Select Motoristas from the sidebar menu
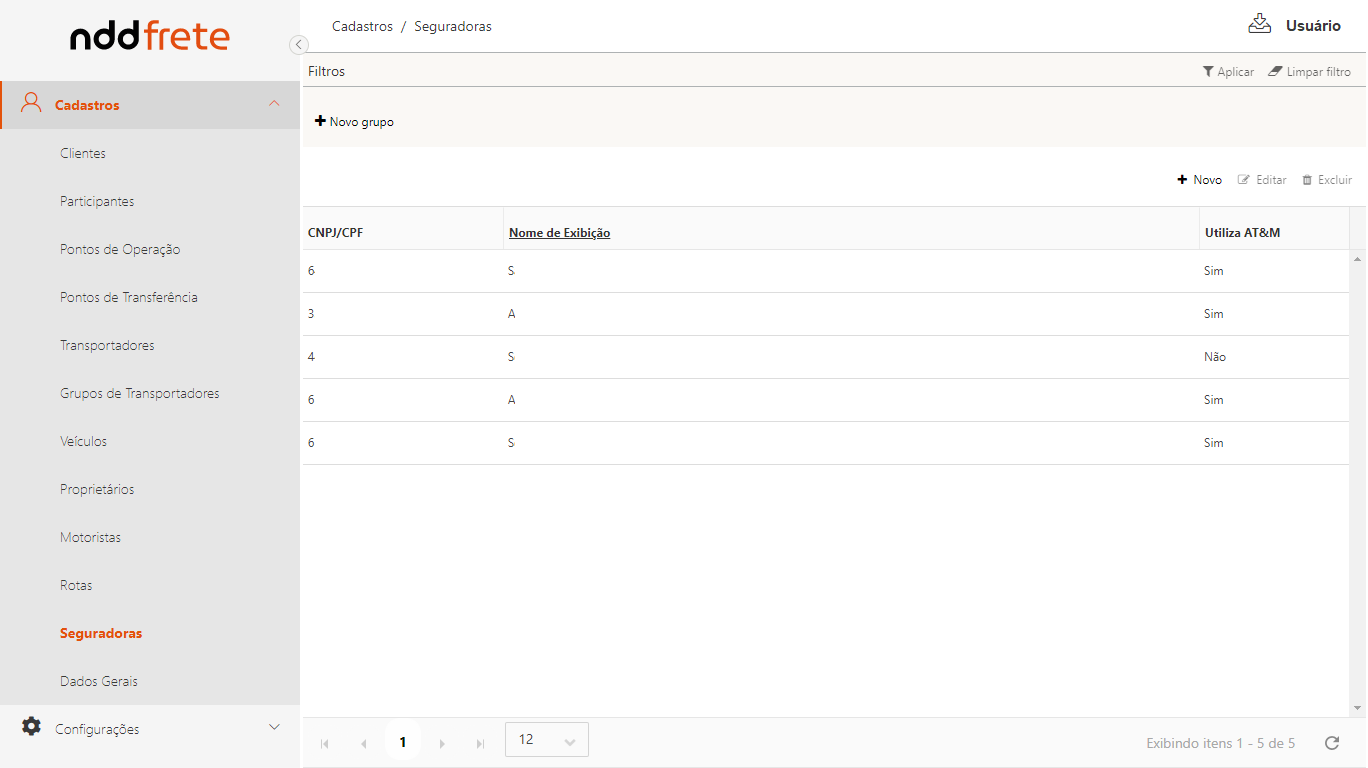This screenshot has height=768, width=1368. click(90, 537)
